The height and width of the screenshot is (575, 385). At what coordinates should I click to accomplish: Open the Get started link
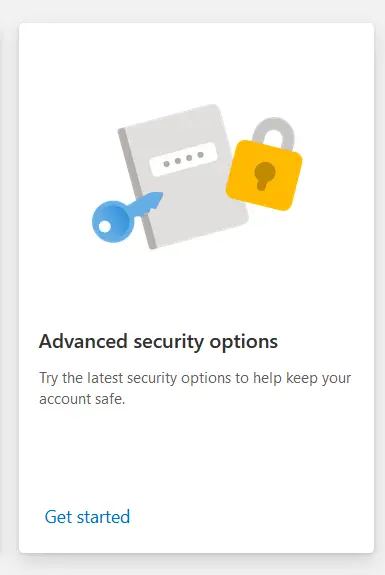[x=87, y=516]
